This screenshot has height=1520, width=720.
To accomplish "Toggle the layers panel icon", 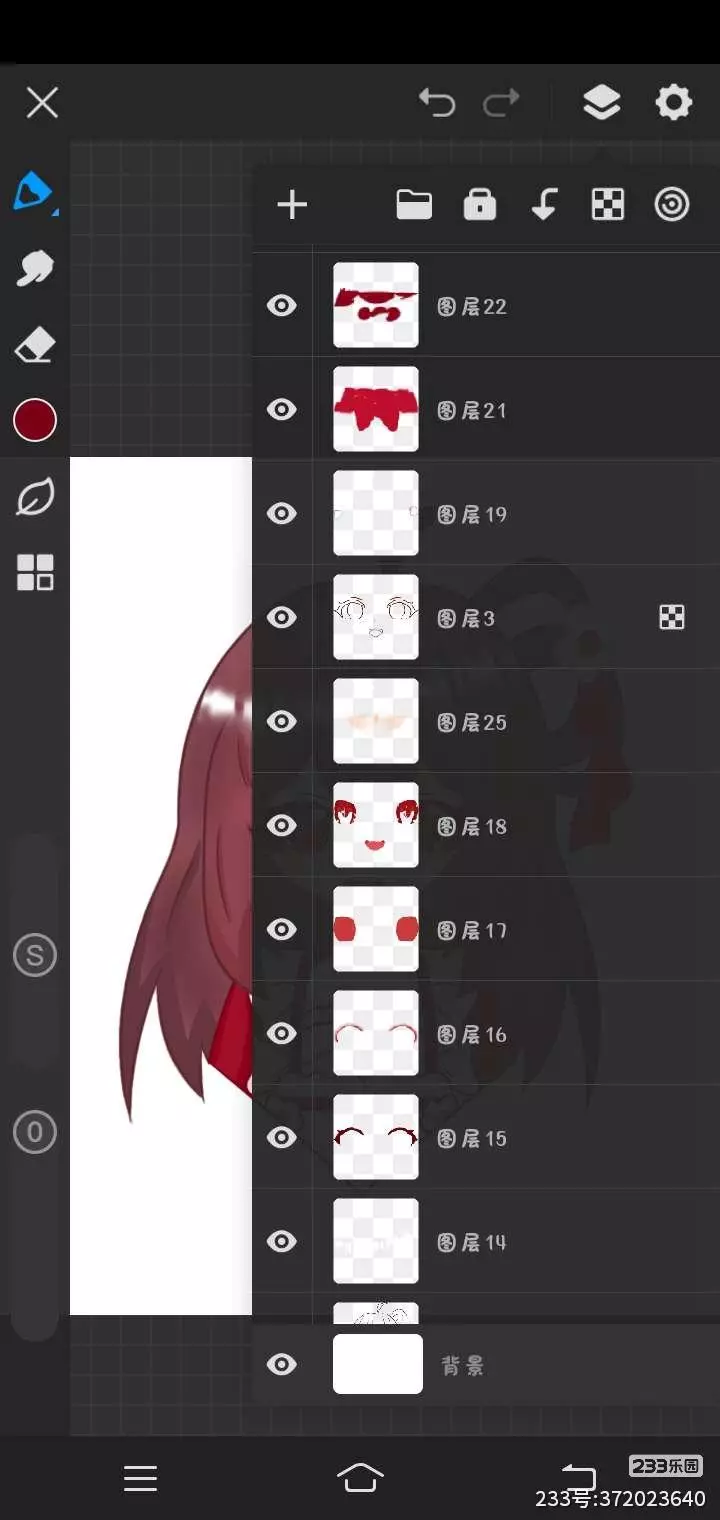I will [x=601, y=102].
